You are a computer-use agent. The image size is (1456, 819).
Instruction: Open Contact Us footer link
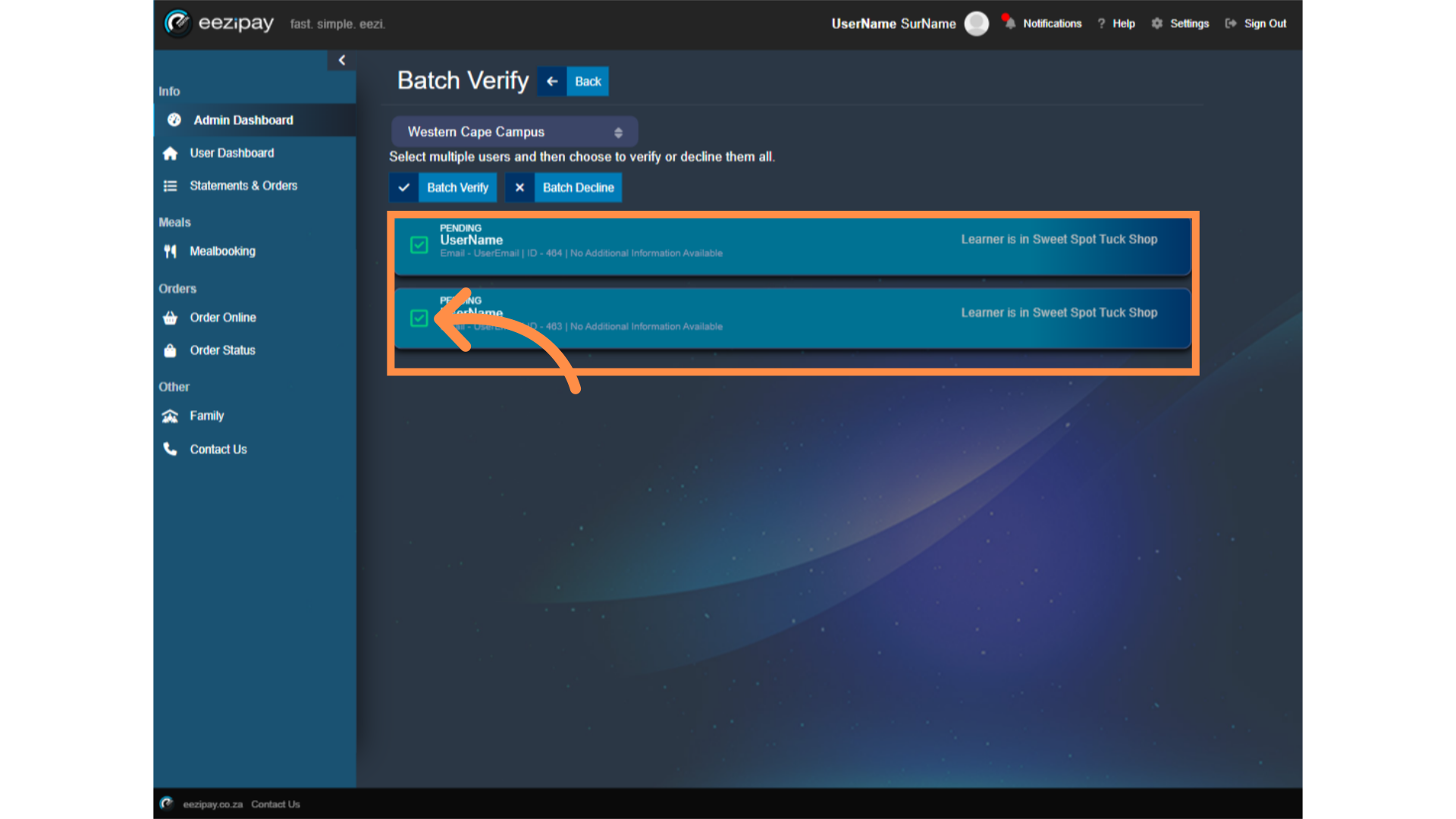[275, 805]
